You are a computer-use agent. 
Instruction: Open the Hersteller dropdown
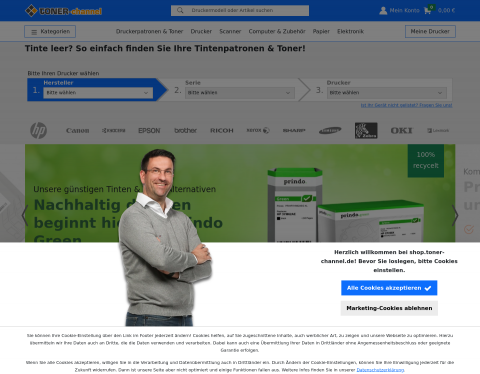pyautogui.click(x=98, y=93)
